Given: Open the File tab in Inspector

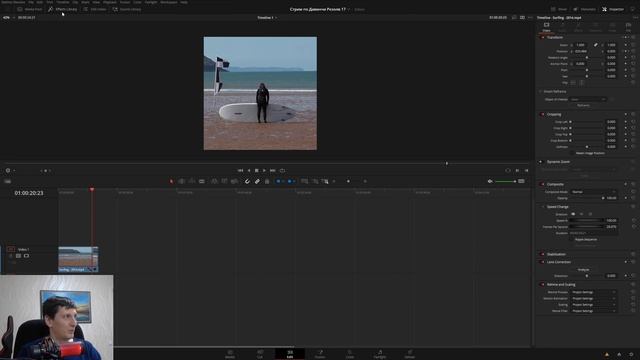Looking at the screenshot, I should pyautogui.click(x=628, y=27).
